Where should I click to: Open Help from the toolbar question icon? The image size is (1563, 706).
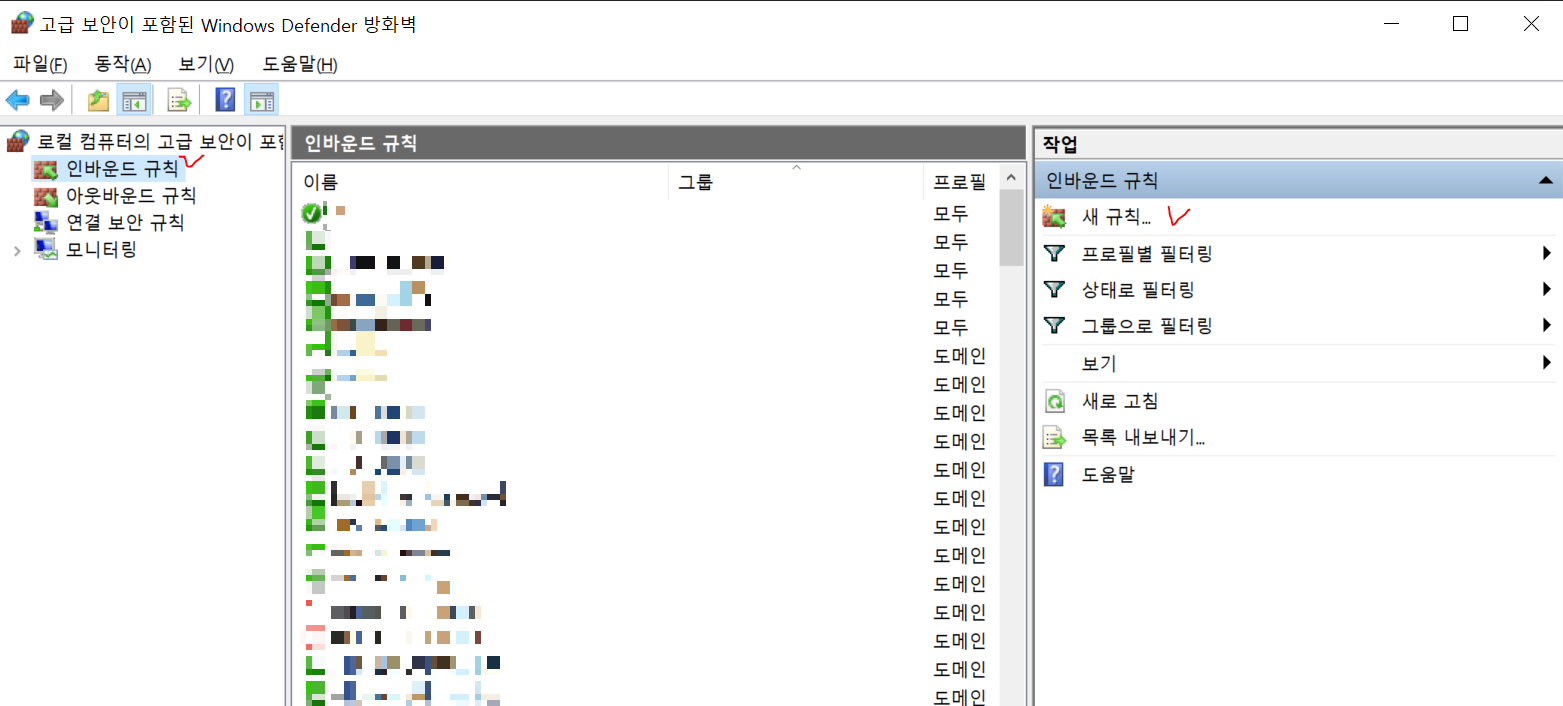tap(226, 100)
